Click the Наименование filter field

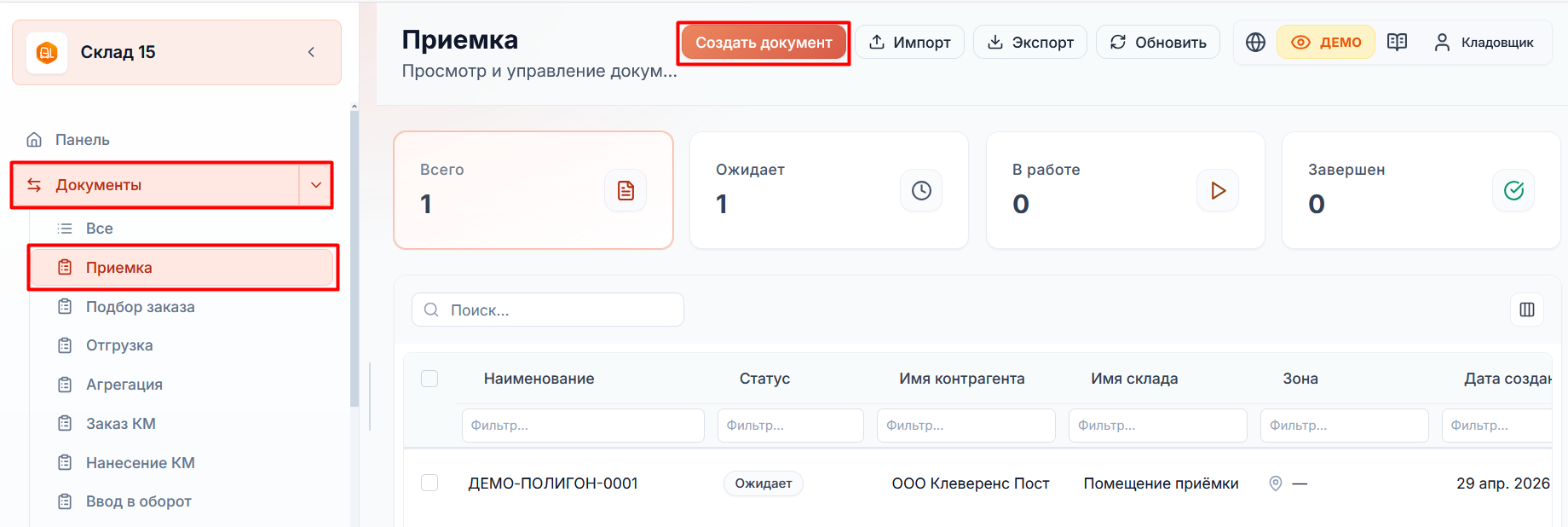(x=583, y=426)
